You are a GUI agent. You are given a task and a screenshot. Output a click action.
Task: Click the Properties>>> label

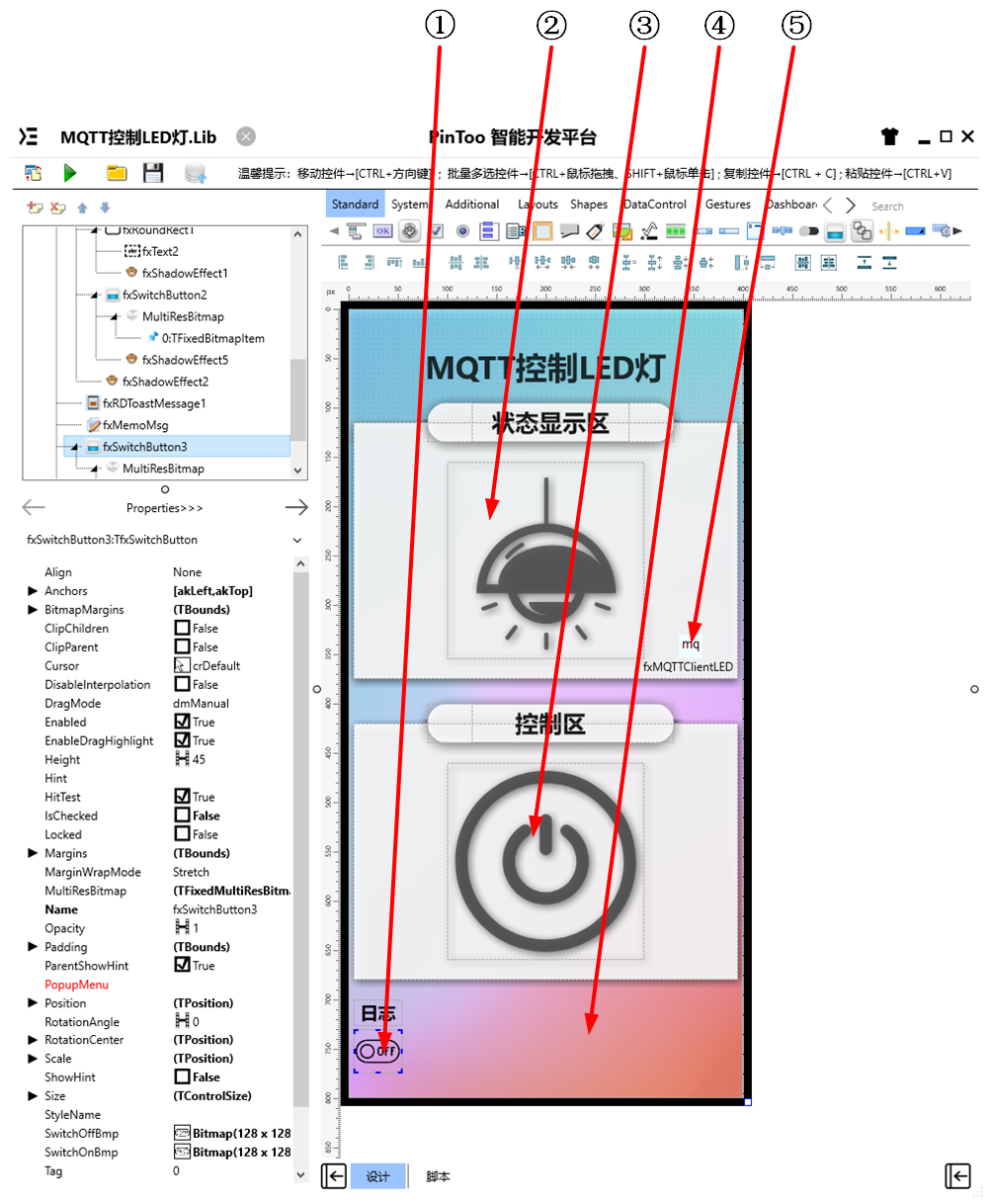pos(164,508)
